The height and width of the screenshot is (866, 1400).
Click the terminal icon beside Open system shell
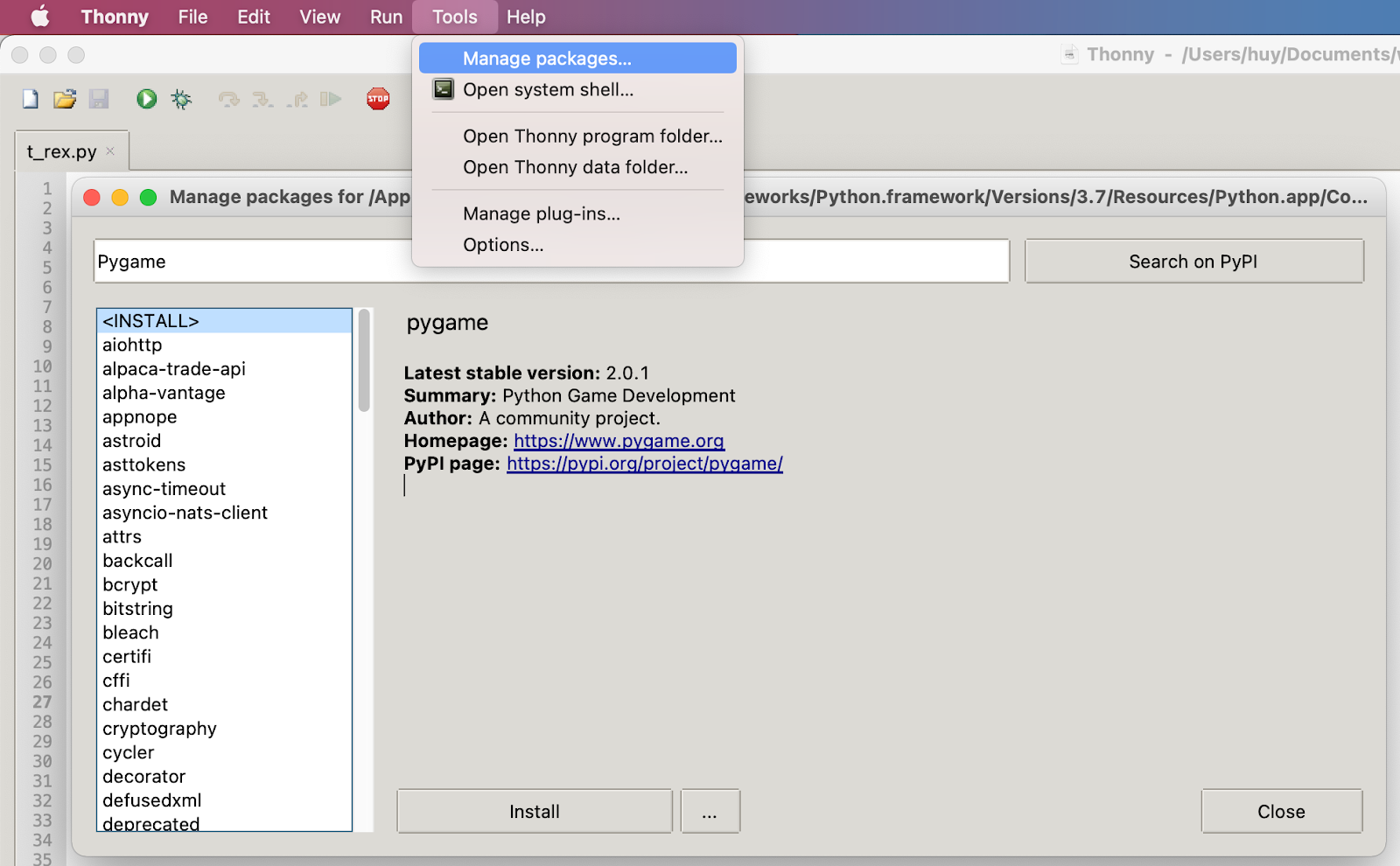point(444,89)
